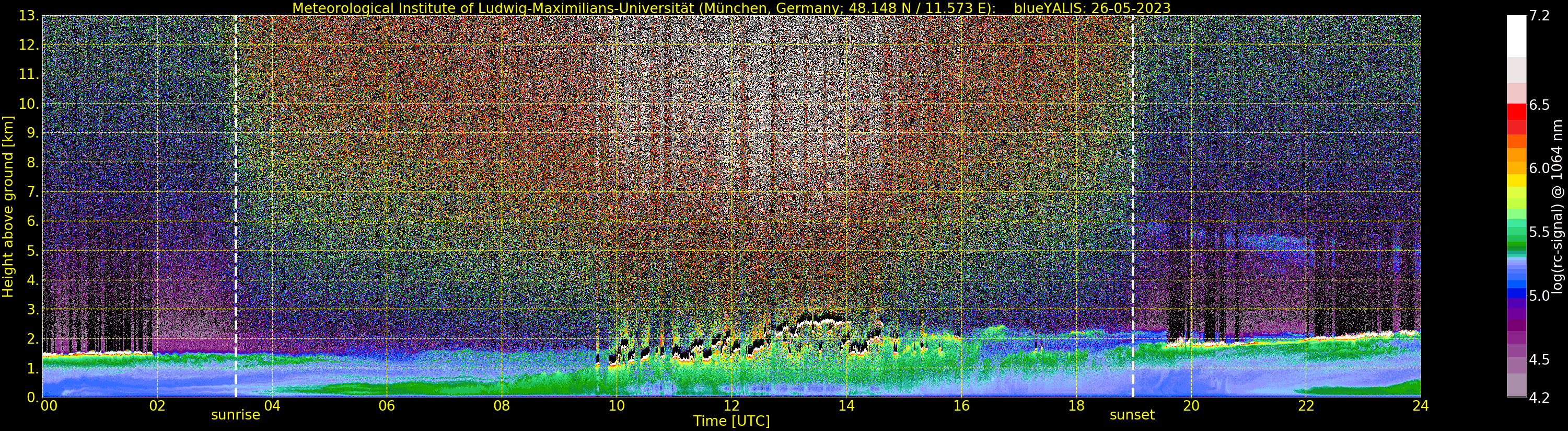Click the '24' time axis tick label
This screenshot has width=1568, height=431.
click(x=1421, y=406)
